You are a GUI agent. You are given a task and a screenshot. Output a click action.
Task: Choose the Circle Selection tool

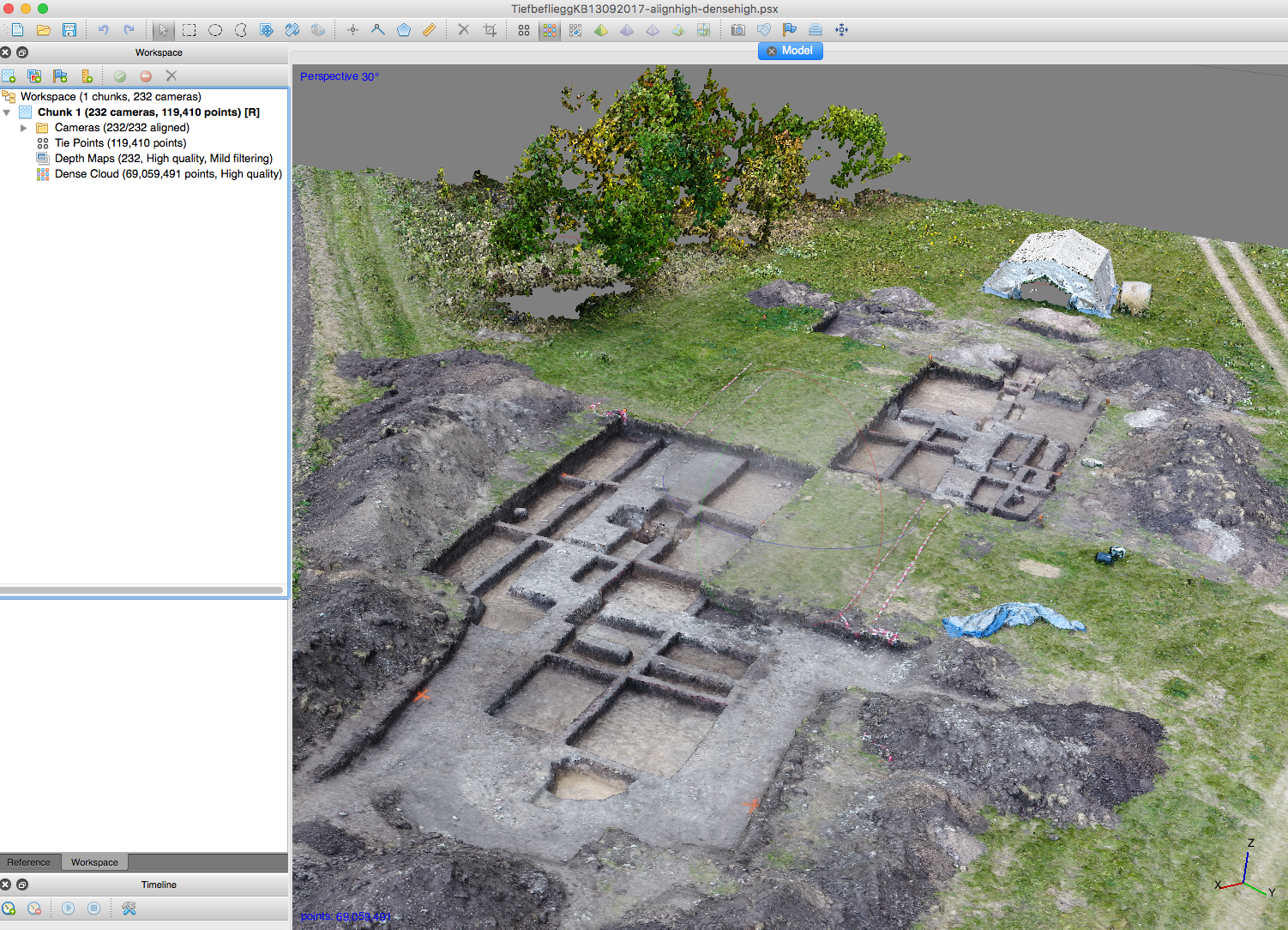[215, 30]
